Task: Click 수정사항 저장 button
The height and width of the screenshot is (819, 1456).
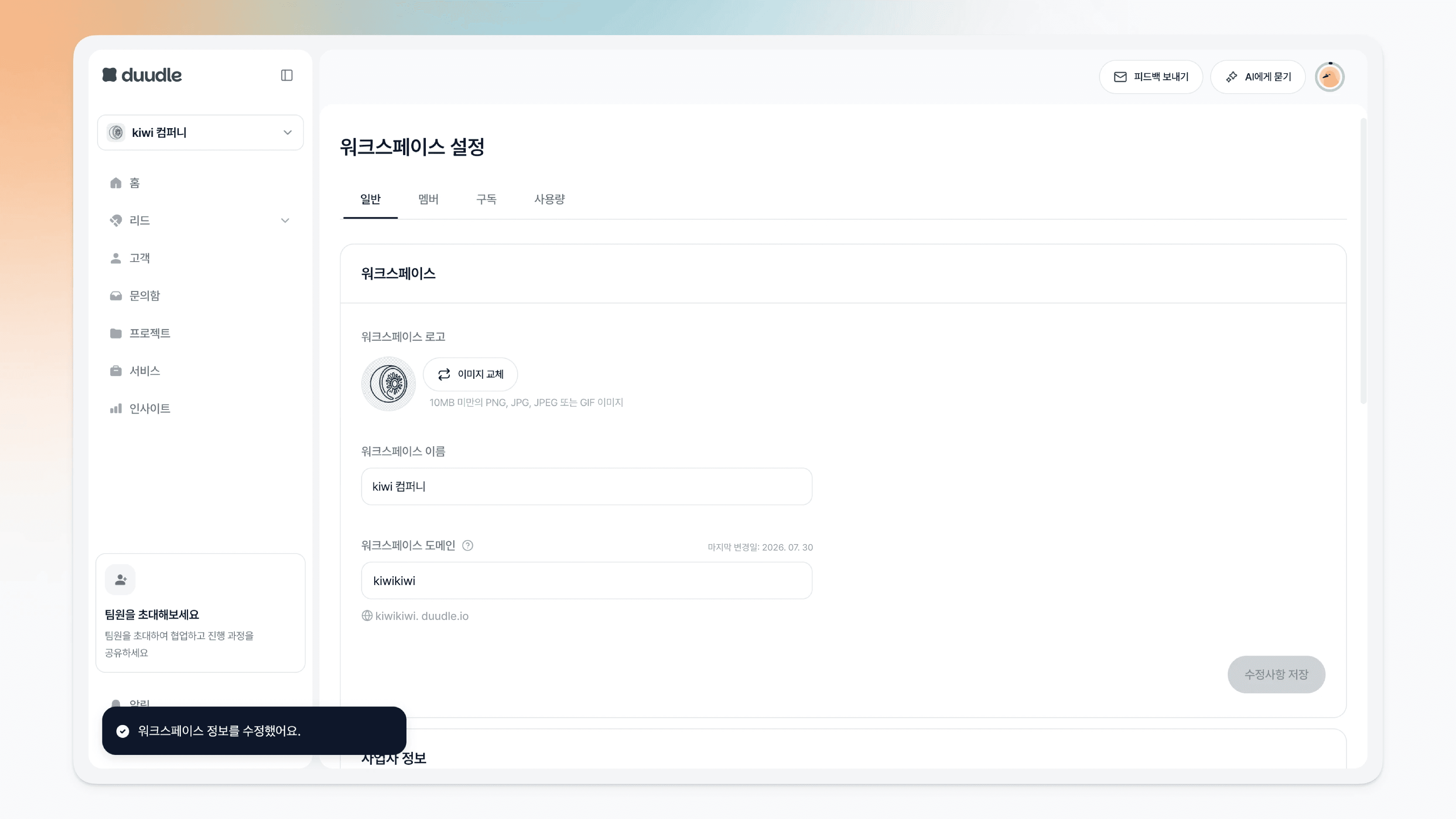Action: (1276, 674)
